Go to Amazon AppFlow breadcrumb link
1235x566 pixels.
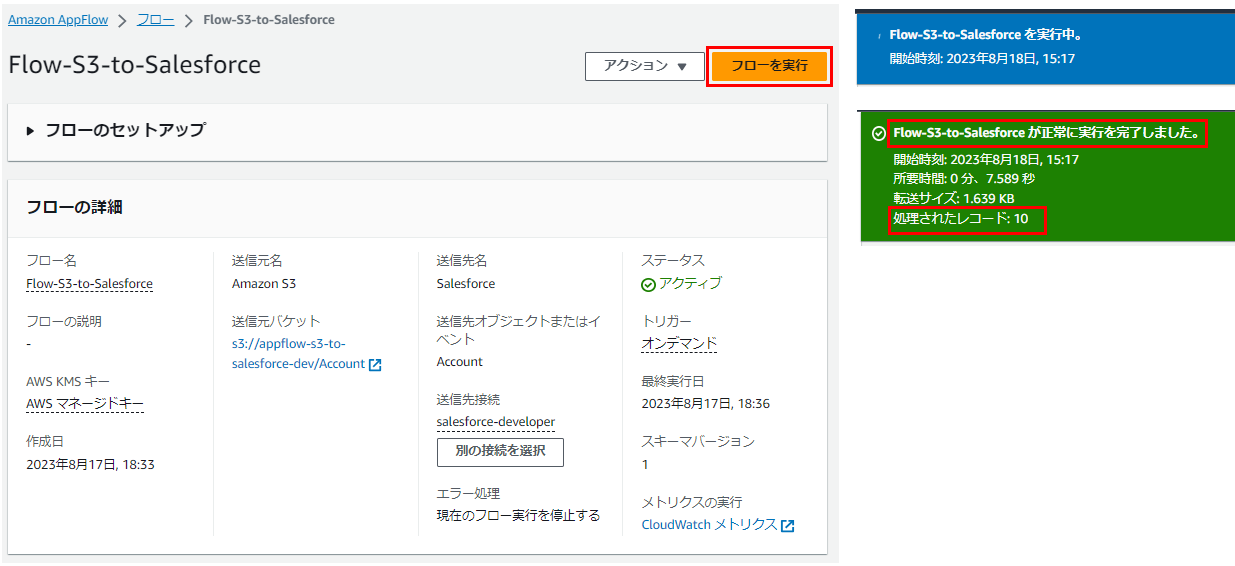58,19
